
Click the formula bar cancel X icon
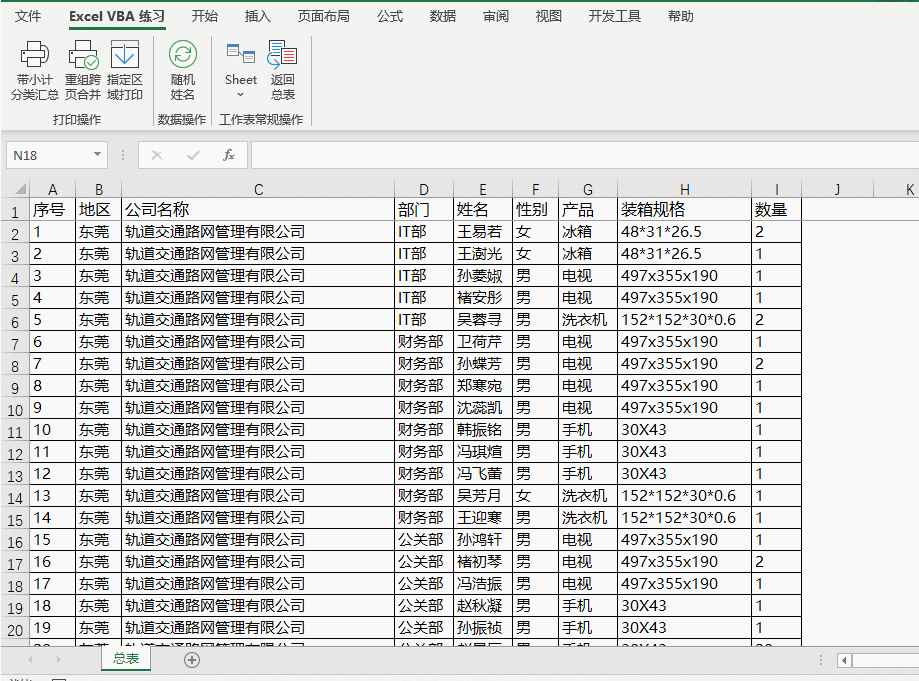(156, 155)
